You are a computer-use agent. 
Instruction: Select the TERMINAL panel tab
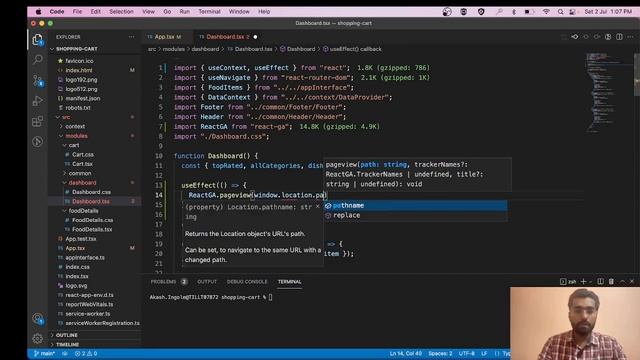(289, 282)
